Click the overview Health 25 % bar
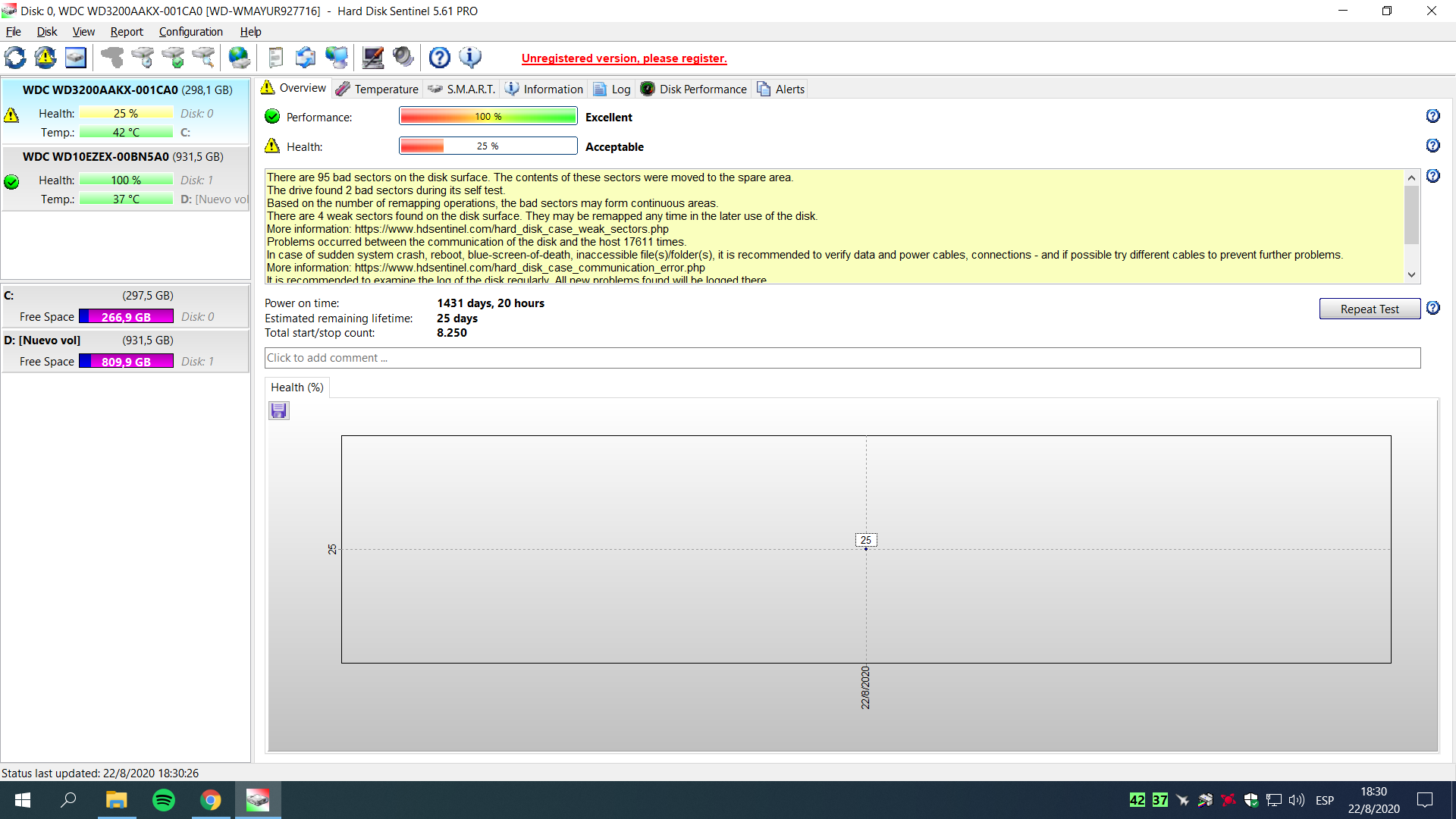The height and width of the screenshot is (819, 1456). tap(488, 146)
